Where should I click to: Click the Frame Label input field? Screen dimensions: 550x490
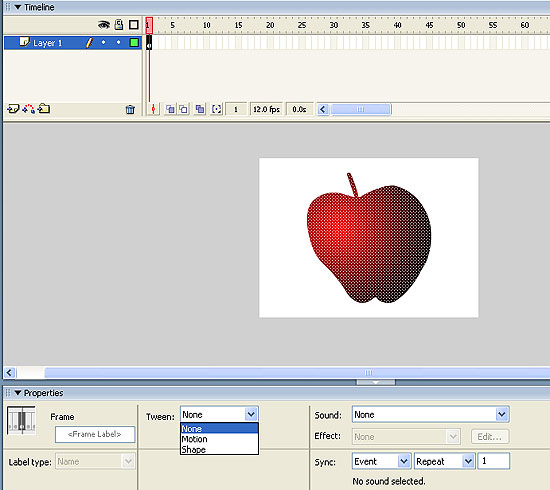95,434
